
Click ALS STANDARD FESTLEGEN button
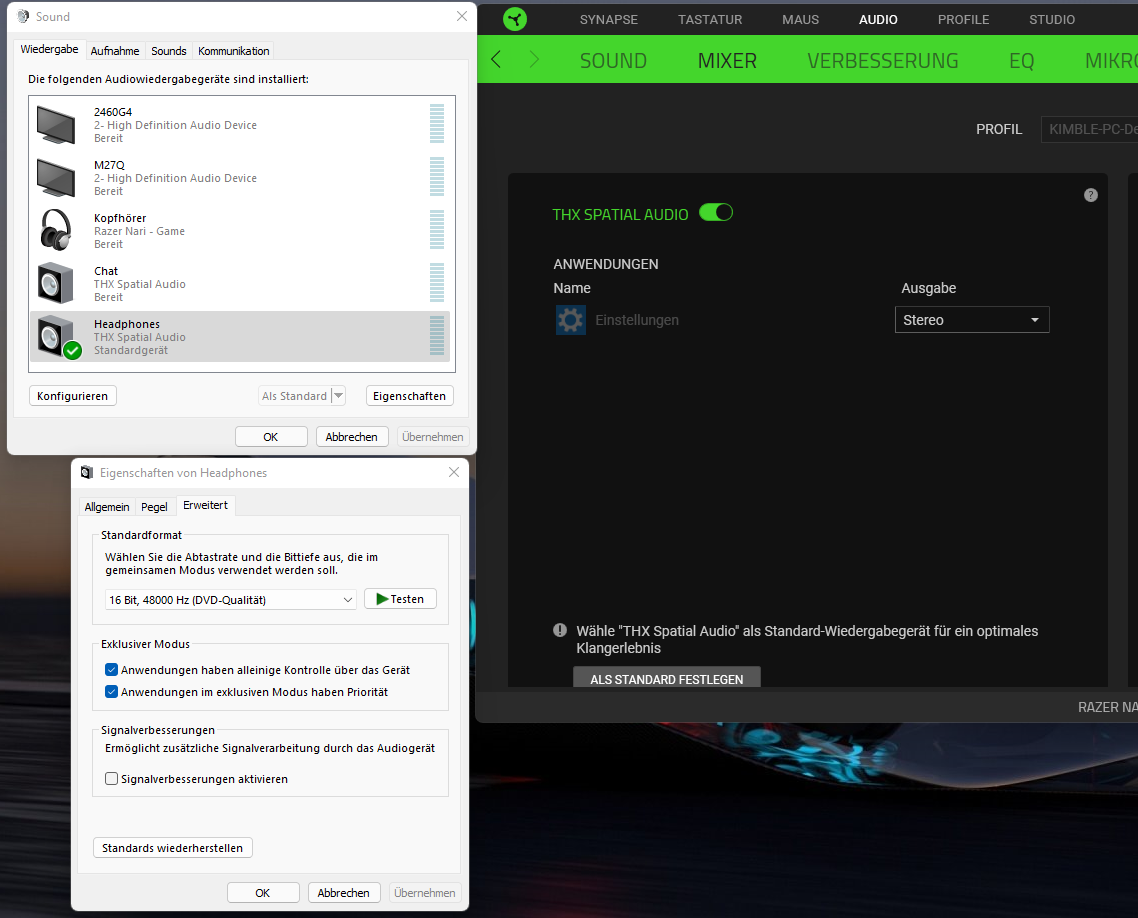tap(666, 678)
